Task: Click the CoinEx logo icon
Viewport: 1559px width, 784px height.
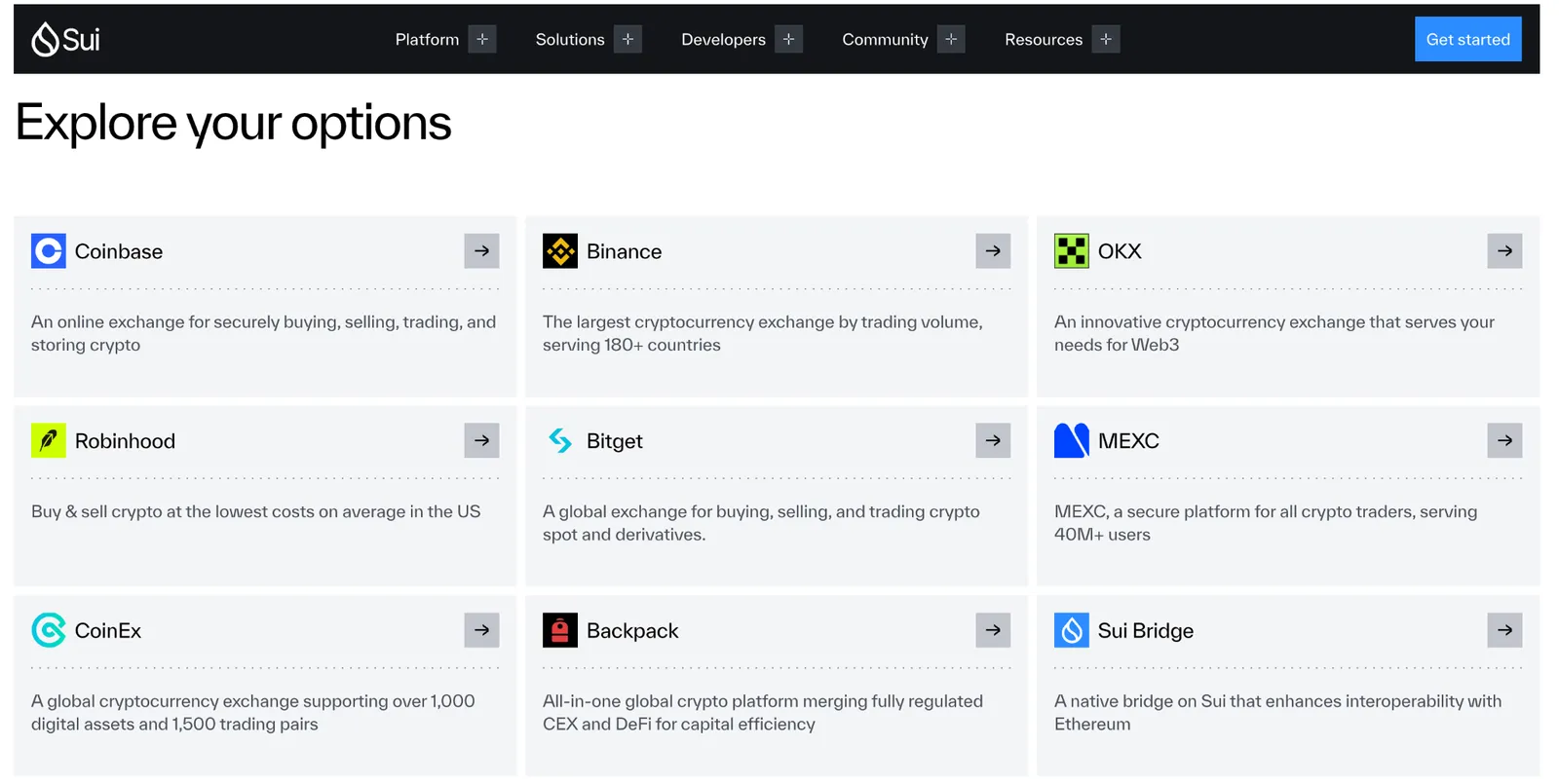Action: tap(49, 631)
